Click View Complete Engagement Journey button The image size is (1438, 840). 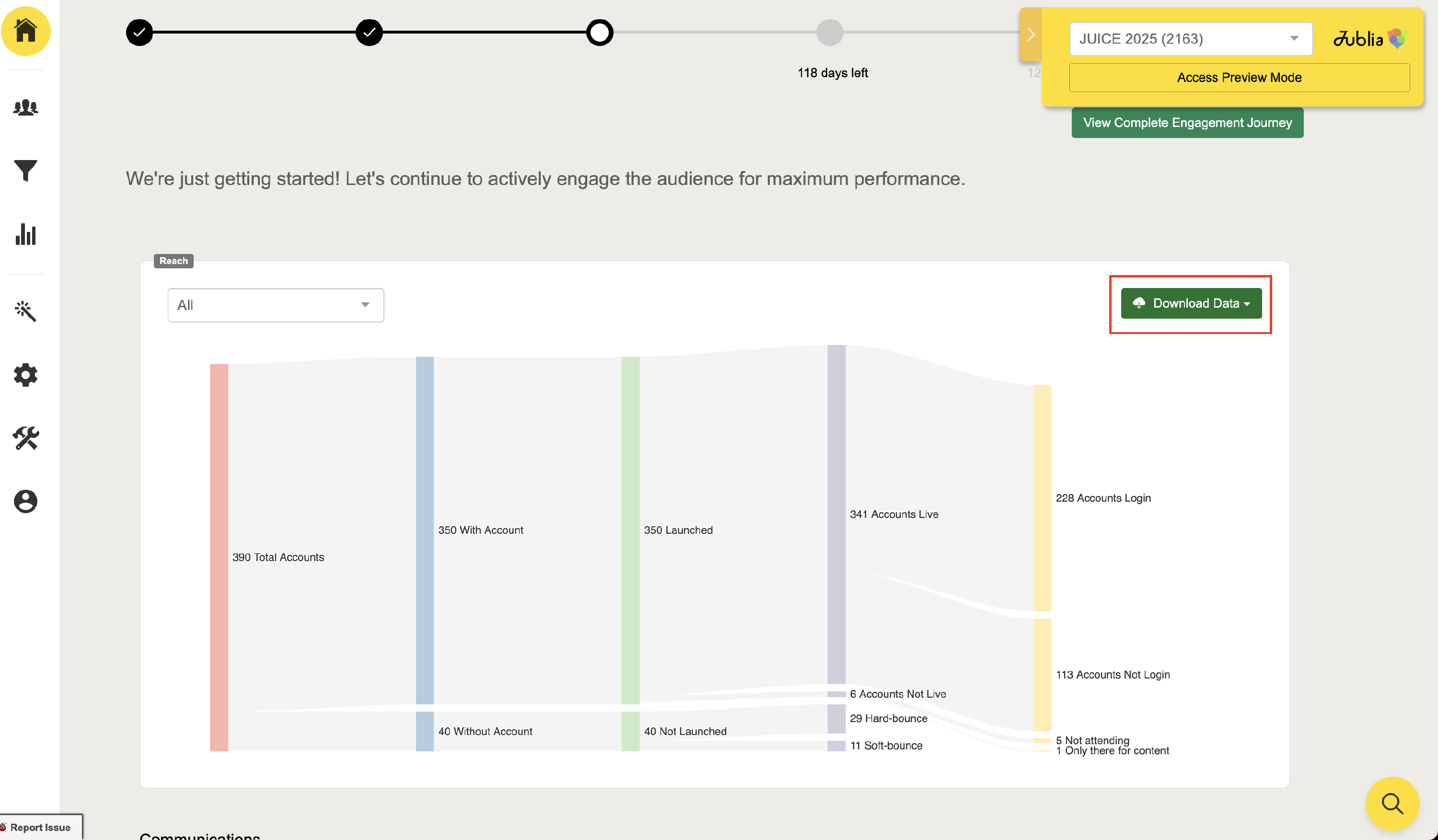coord(1187,123)
